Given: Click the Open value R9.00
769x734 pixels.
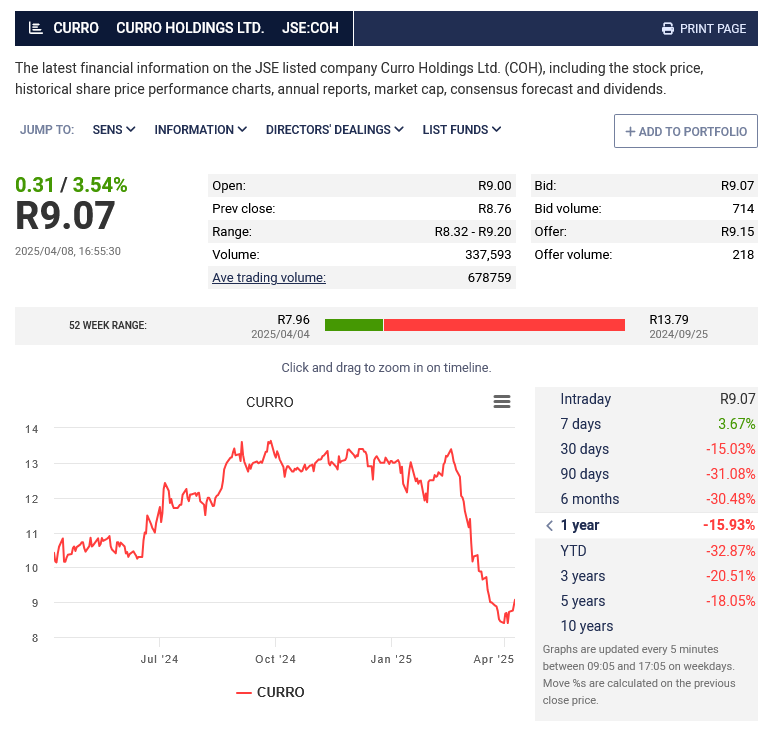Looking at the screenshot, I should [494, 186].
